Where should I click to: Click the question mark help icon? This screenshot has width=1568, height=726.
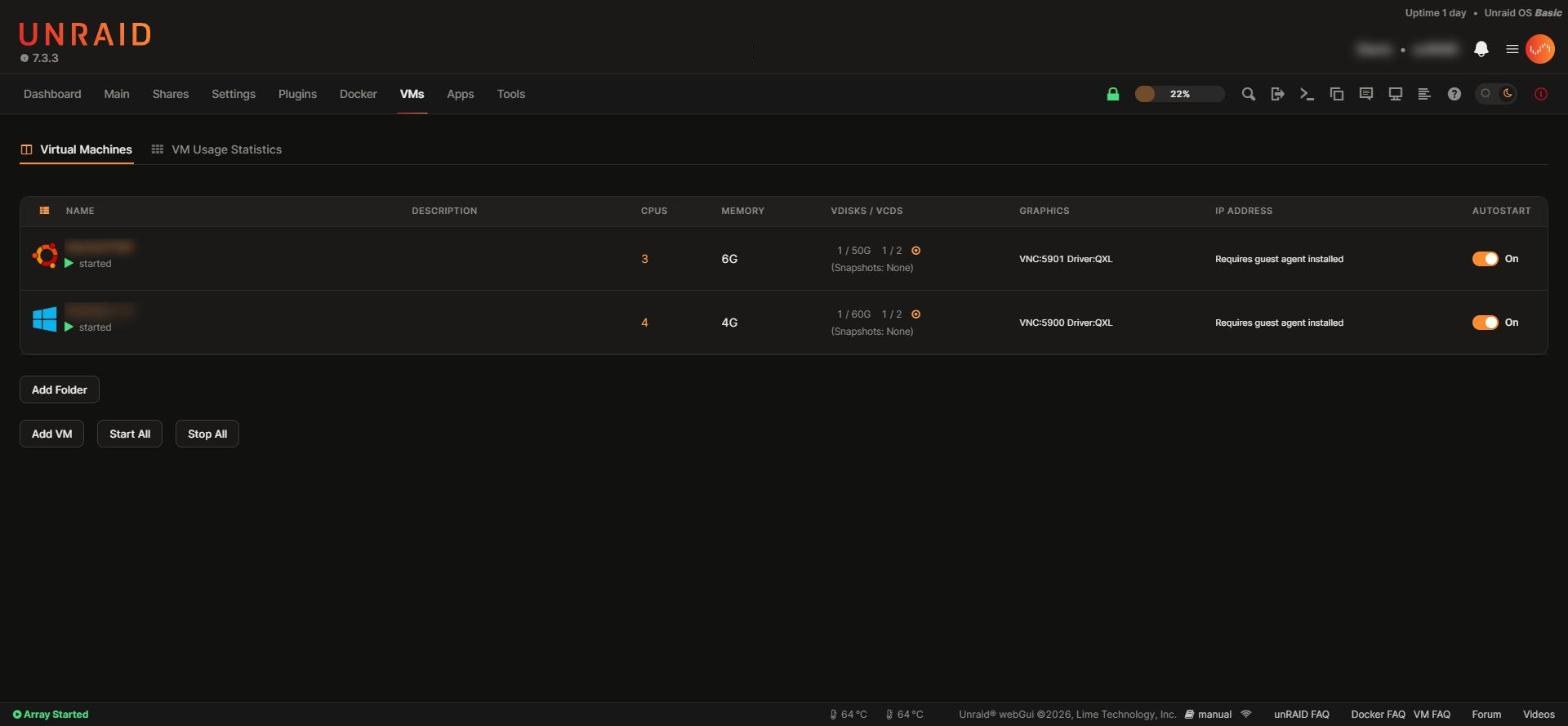1454,94
